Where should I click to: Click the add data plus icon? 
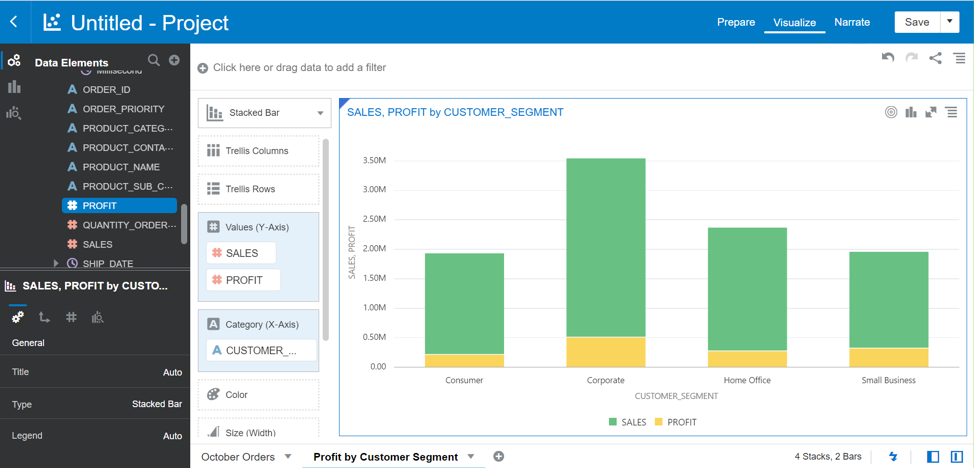tap(174, 61)
